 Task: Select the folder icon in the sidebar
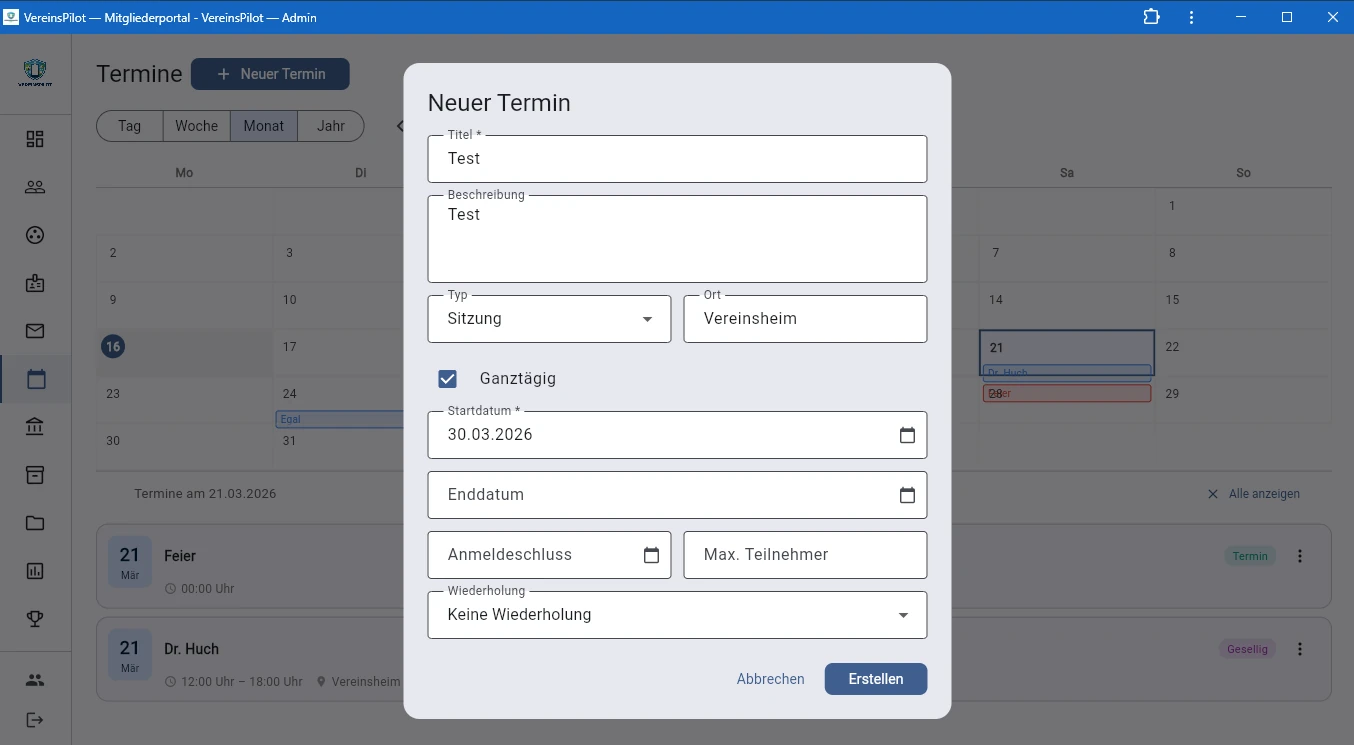[x=35, y=523]
